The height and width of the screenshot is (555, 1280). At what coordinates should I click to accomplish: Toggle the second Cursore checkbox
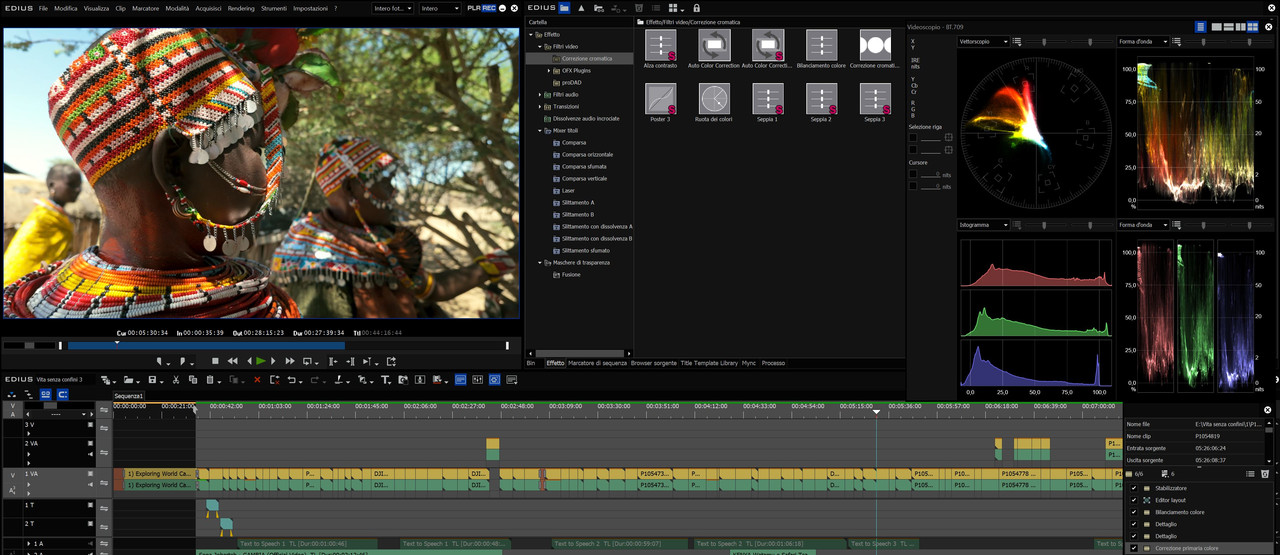pos(913,186)
